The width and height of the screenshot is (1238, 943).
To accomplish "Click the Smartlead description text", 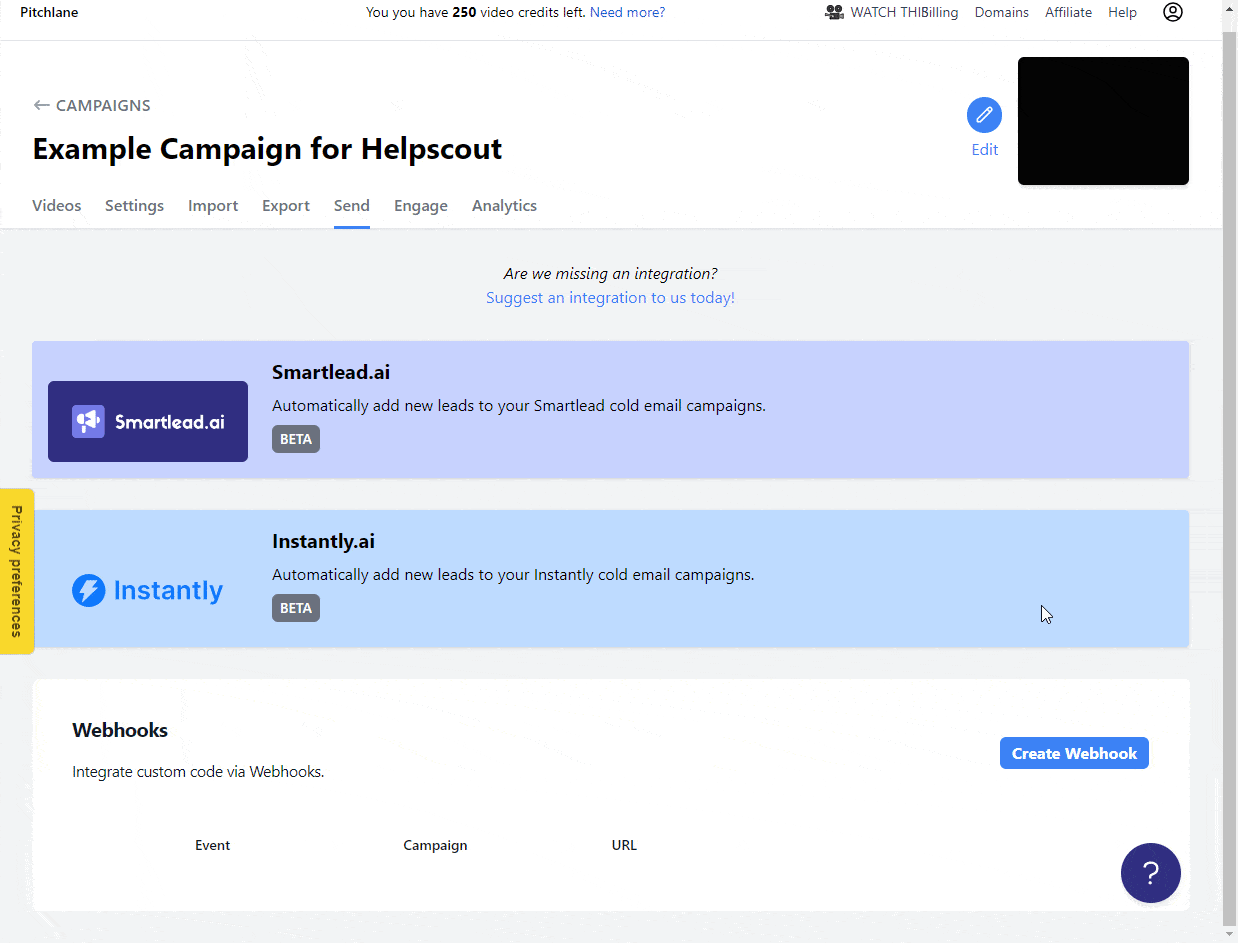I will click(x=519, y=406).
